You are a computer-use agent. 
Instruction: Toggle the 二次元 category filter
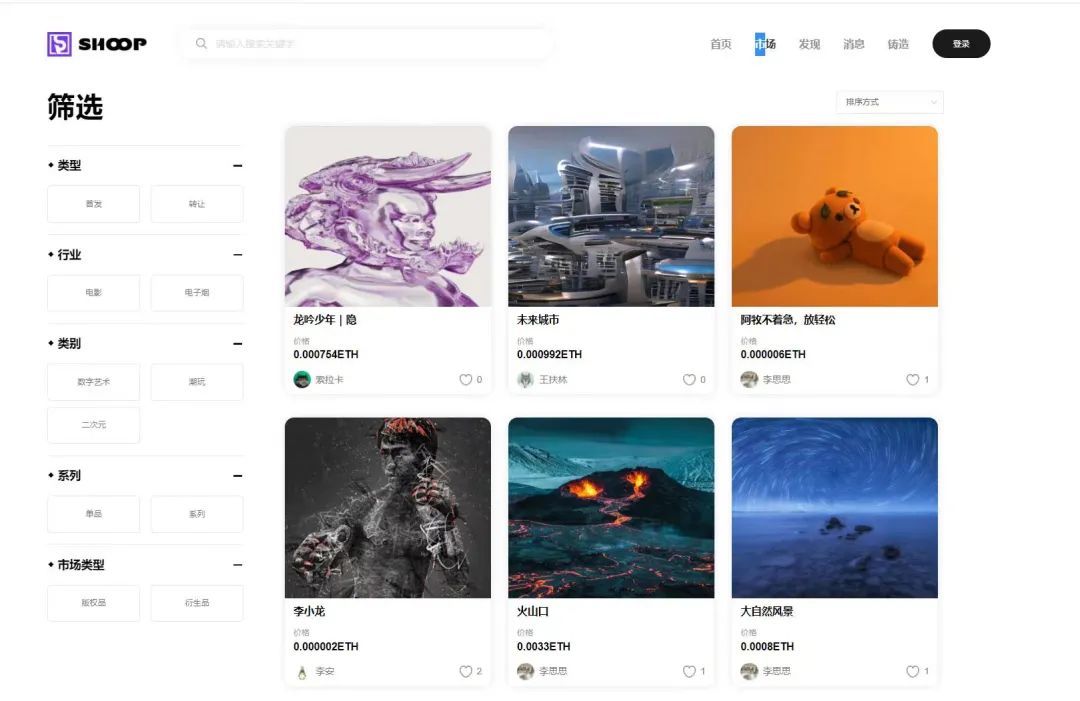[94, 425]
